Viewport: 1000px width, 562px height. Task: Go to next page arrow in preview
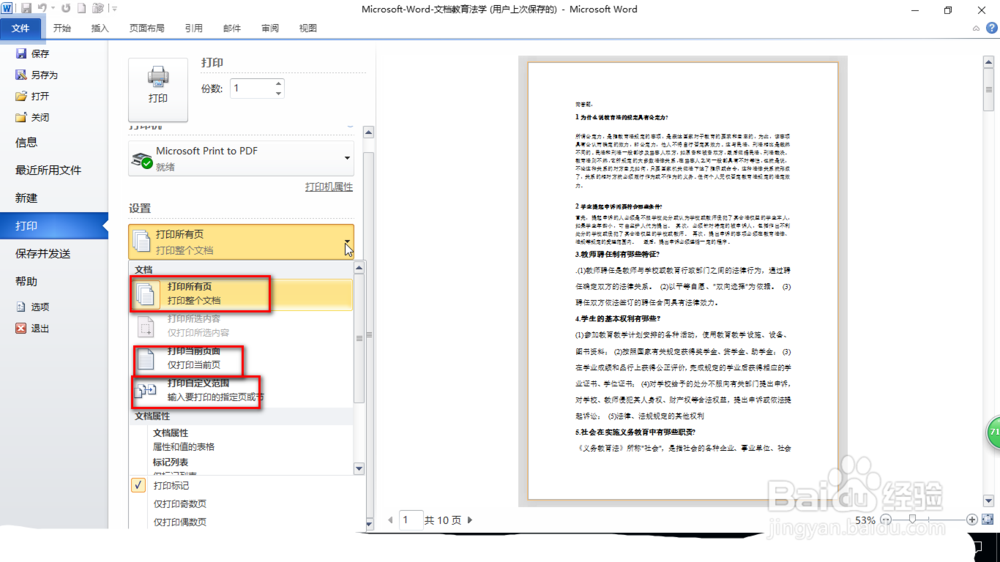coord(470,520)
